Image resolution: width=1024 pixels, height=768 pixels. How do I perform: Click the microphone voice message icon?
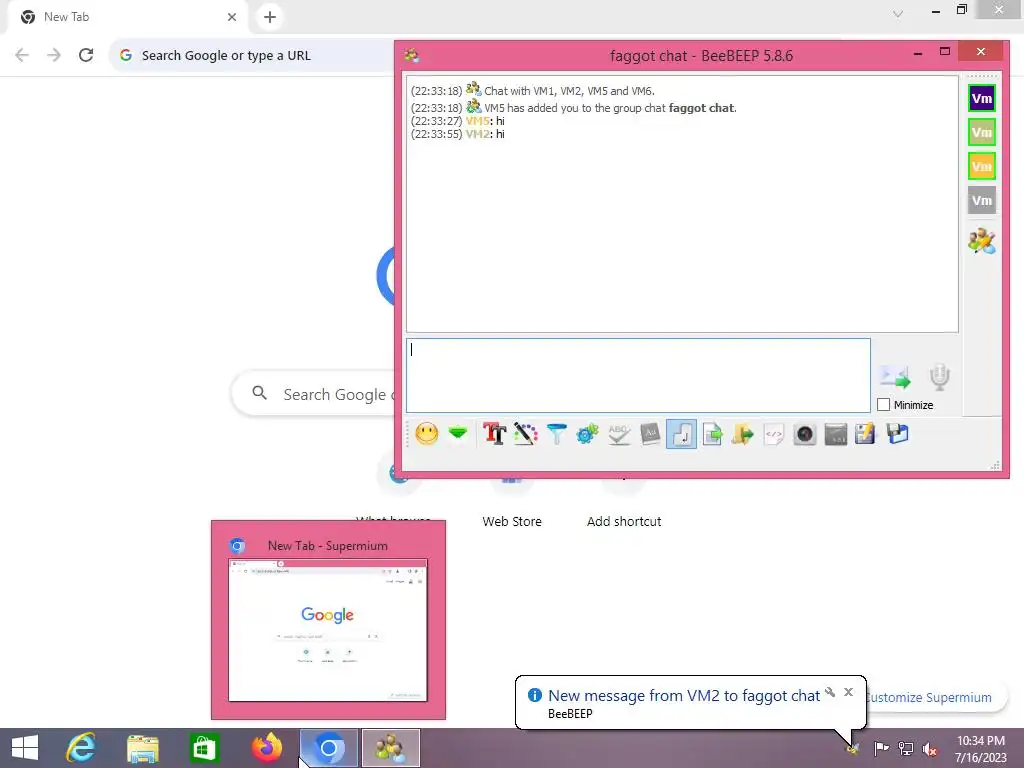tap(939, 377)
